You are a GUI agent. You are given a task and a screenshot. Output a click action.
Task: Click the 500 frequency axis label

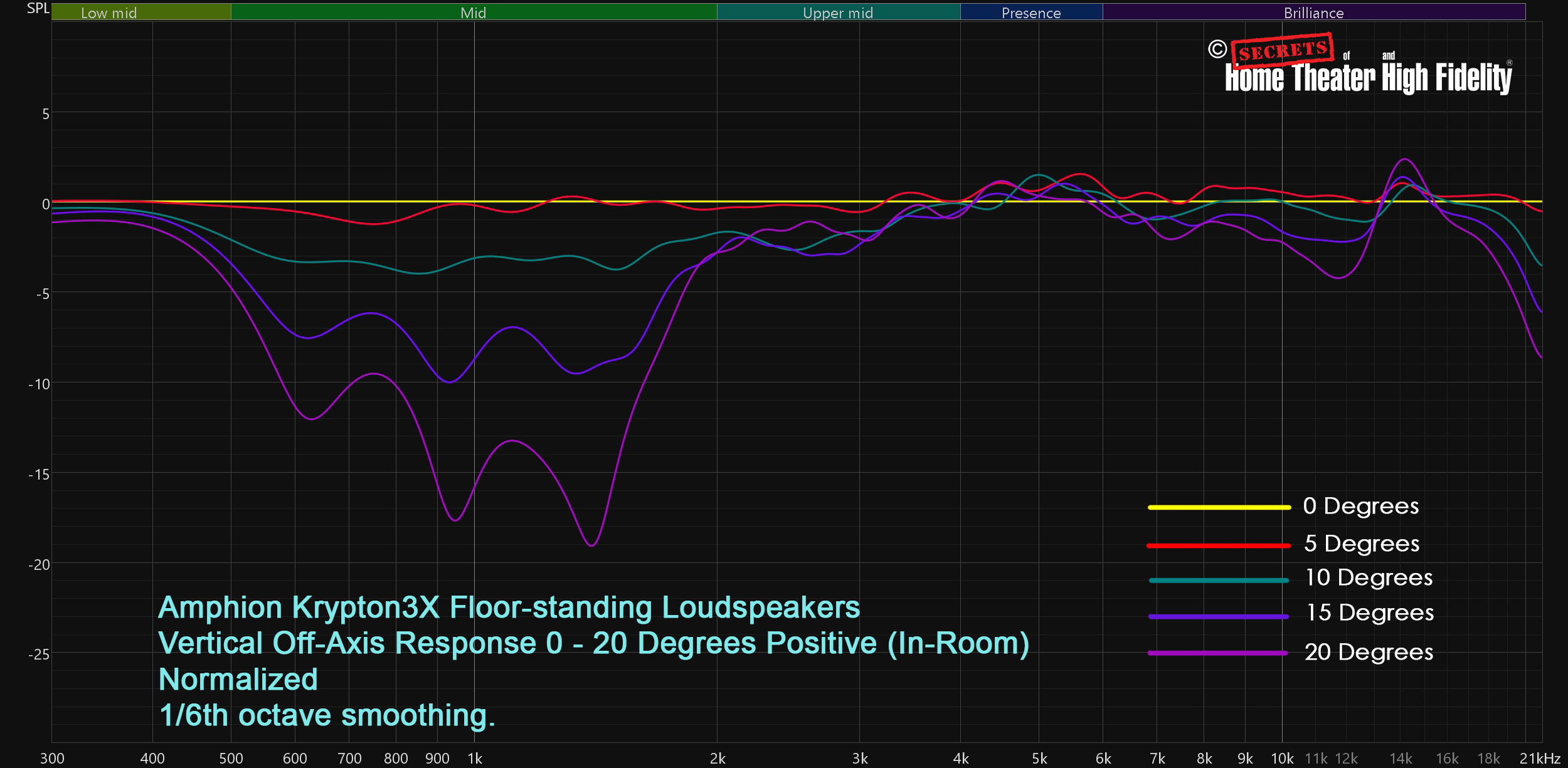click(x=231, y=759)
